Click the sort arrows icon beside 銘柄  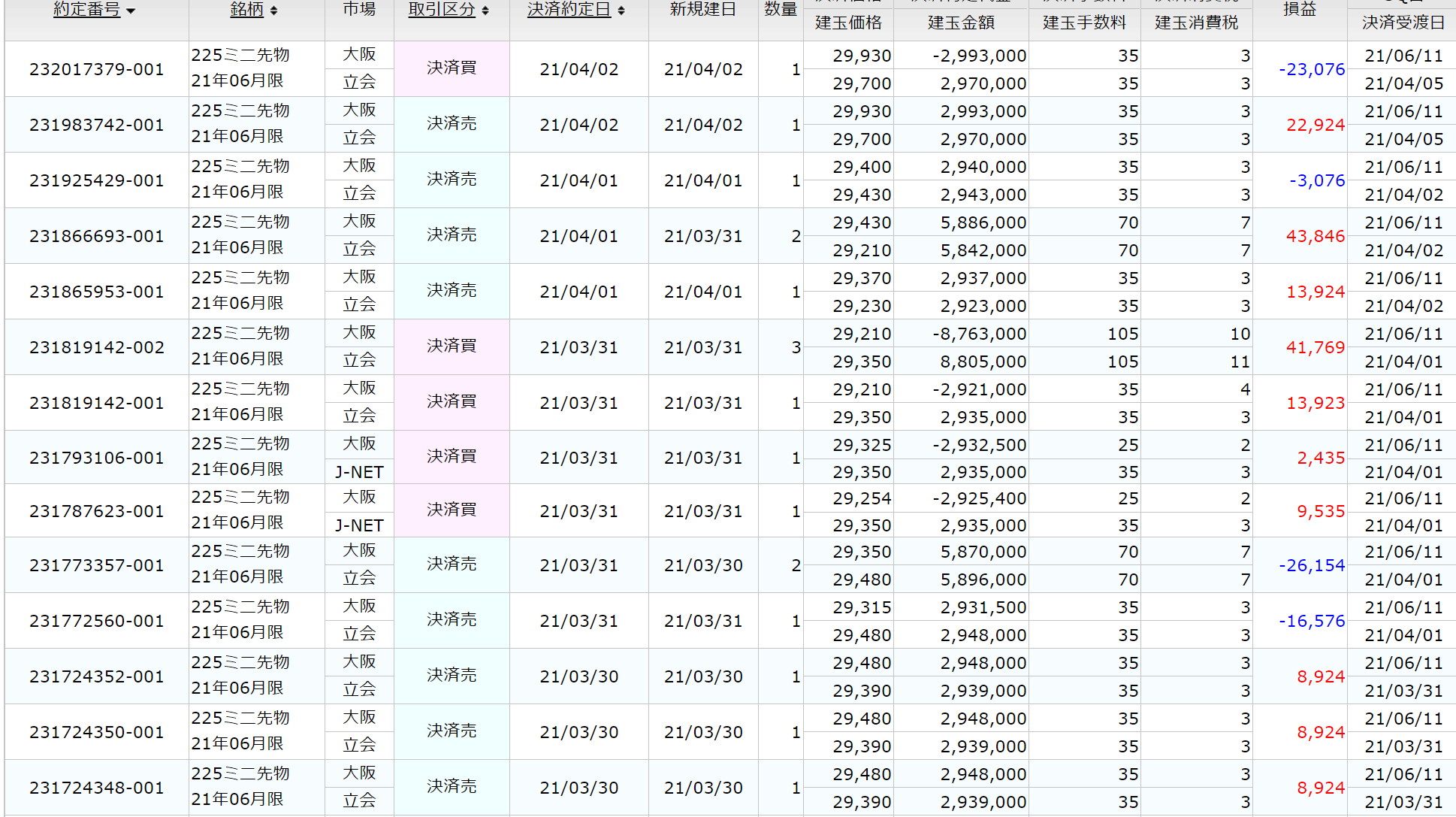coord(273,11)
